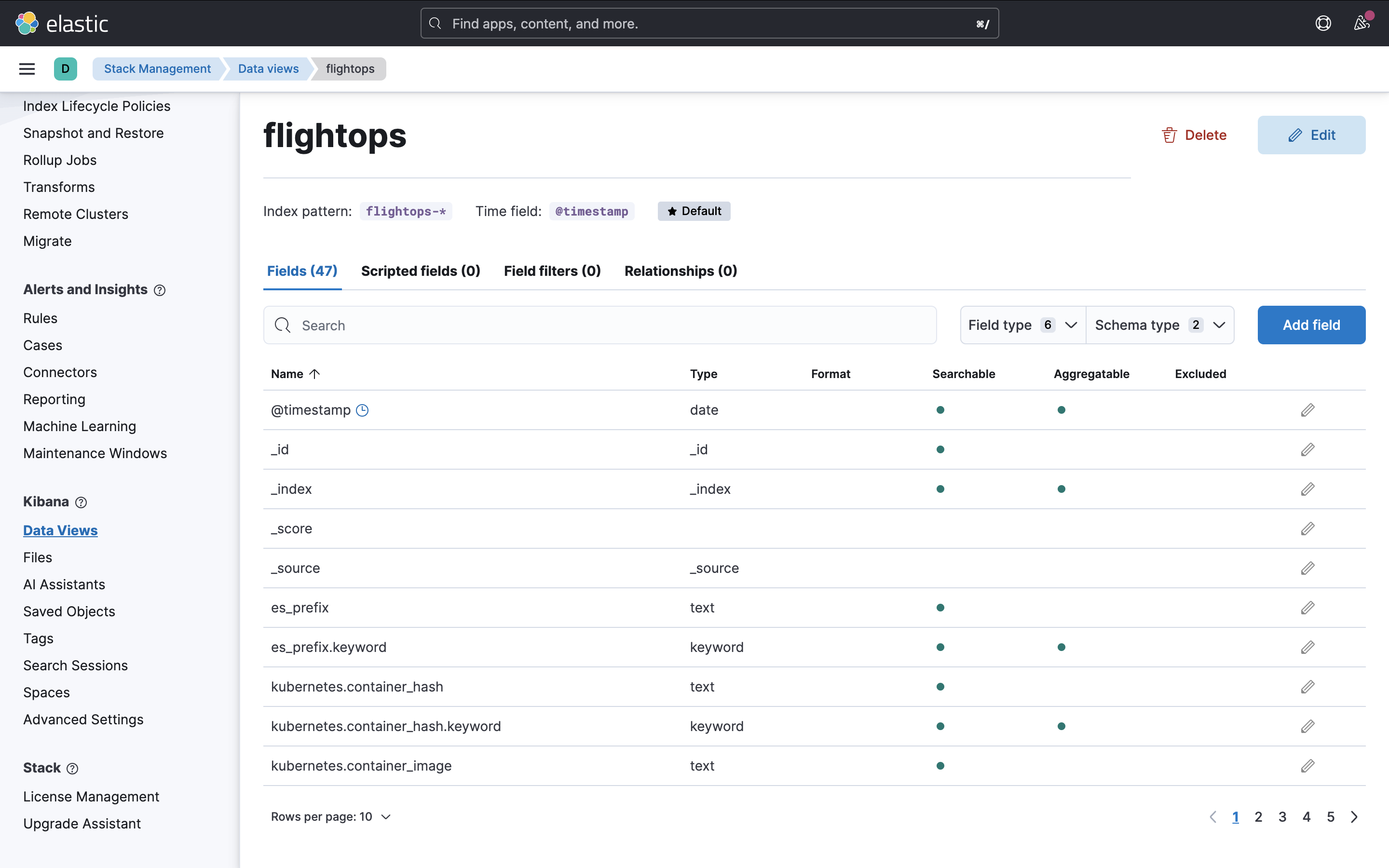Open the Relationships tab

680,271
